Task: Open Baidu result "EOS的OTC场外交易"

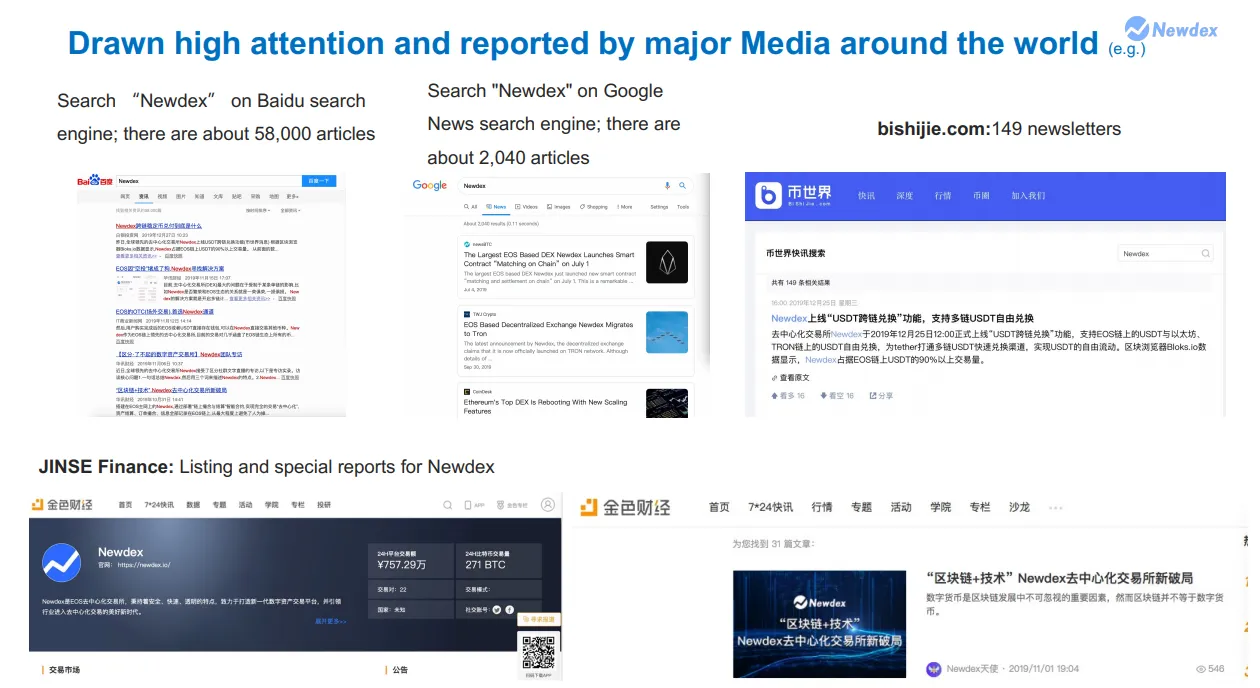Action: (x=165, y=311)
